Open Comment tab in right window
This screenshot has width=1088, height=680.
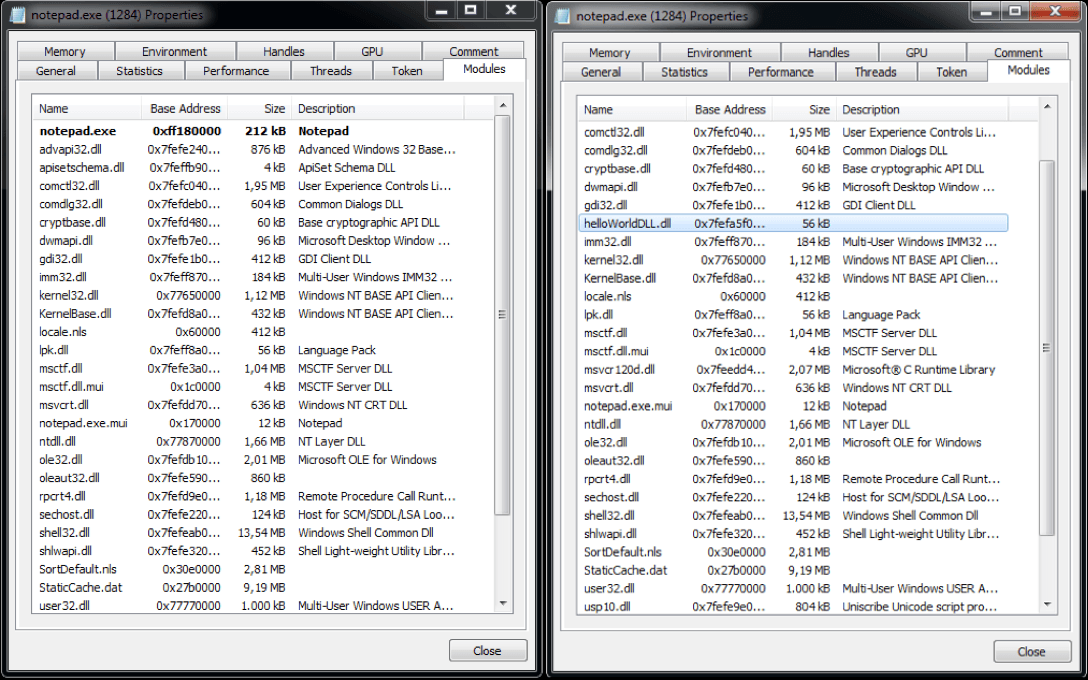point(1018,53)
